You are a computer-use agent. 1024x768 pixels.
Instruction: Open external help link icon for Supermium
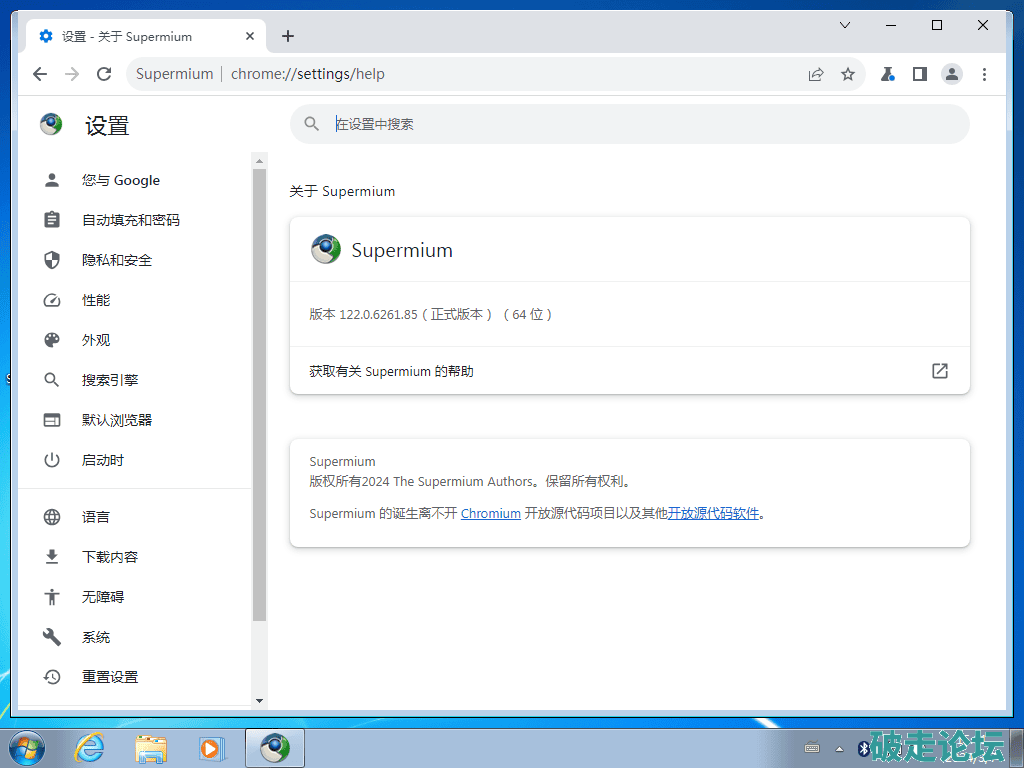pos(939,371)
